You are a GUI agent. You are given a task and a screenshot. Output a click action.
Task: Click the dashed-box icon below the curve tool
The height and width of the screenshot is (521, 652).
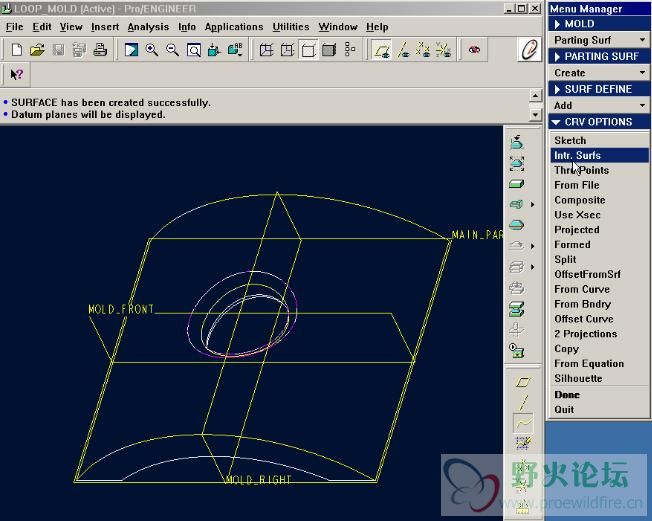pos(523,443)
